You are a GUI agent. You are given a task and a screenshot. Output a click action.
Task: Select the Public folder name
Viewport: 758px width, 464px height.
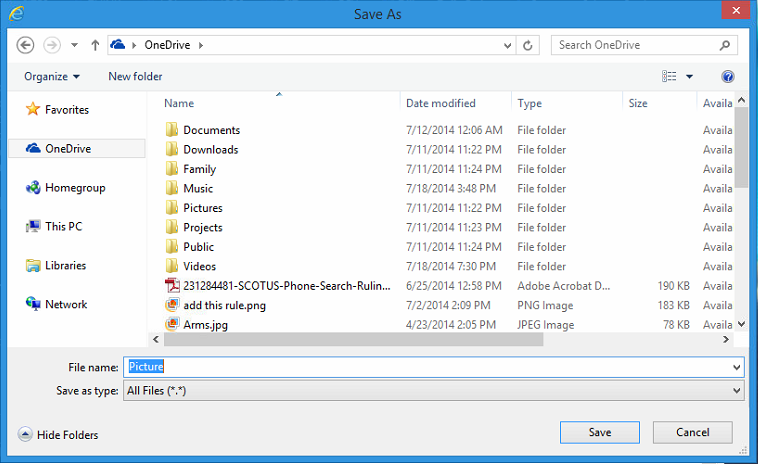point(198,247)
